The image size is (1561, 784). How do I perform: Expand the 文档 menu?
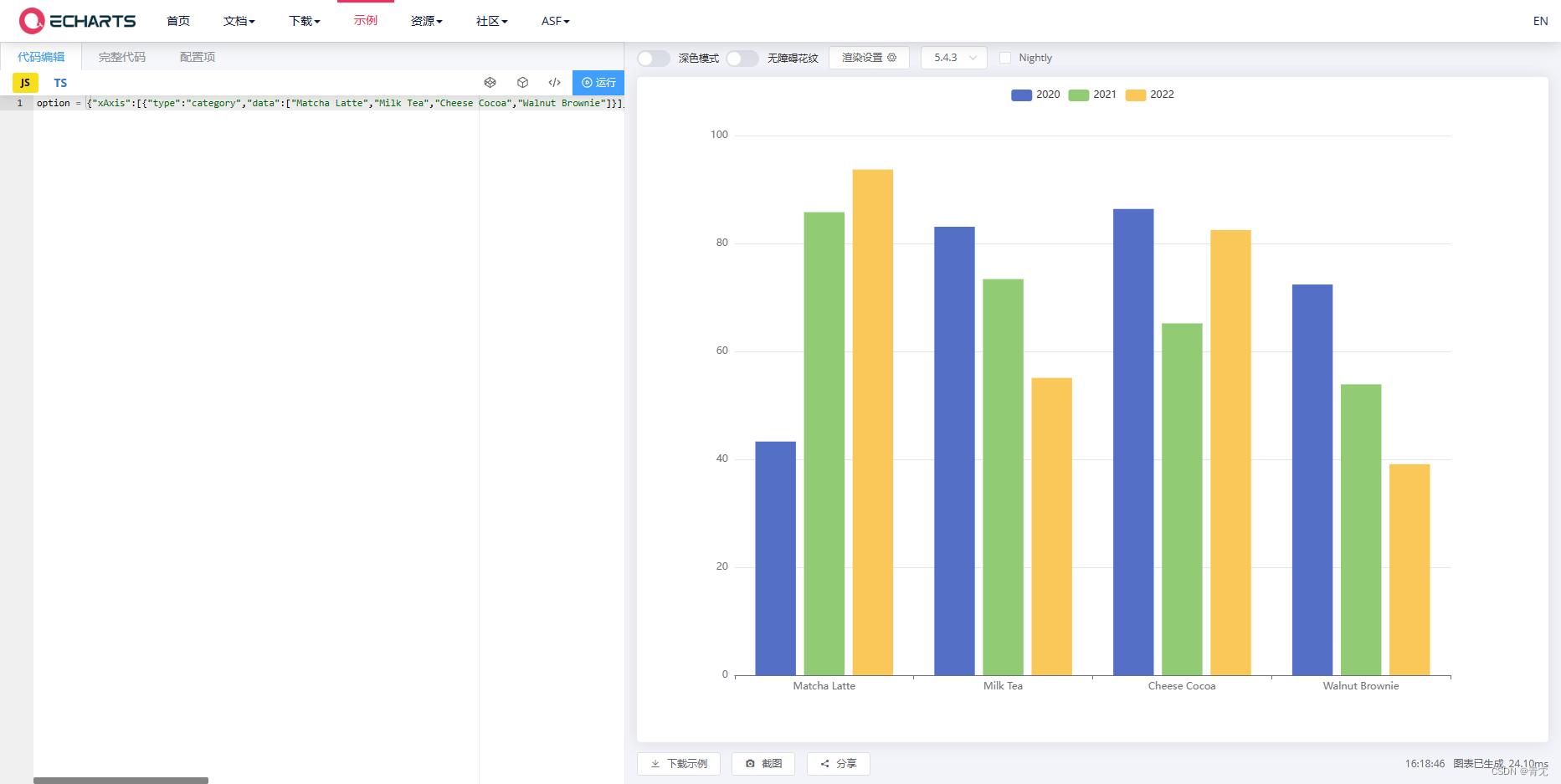tap(239, 21)
